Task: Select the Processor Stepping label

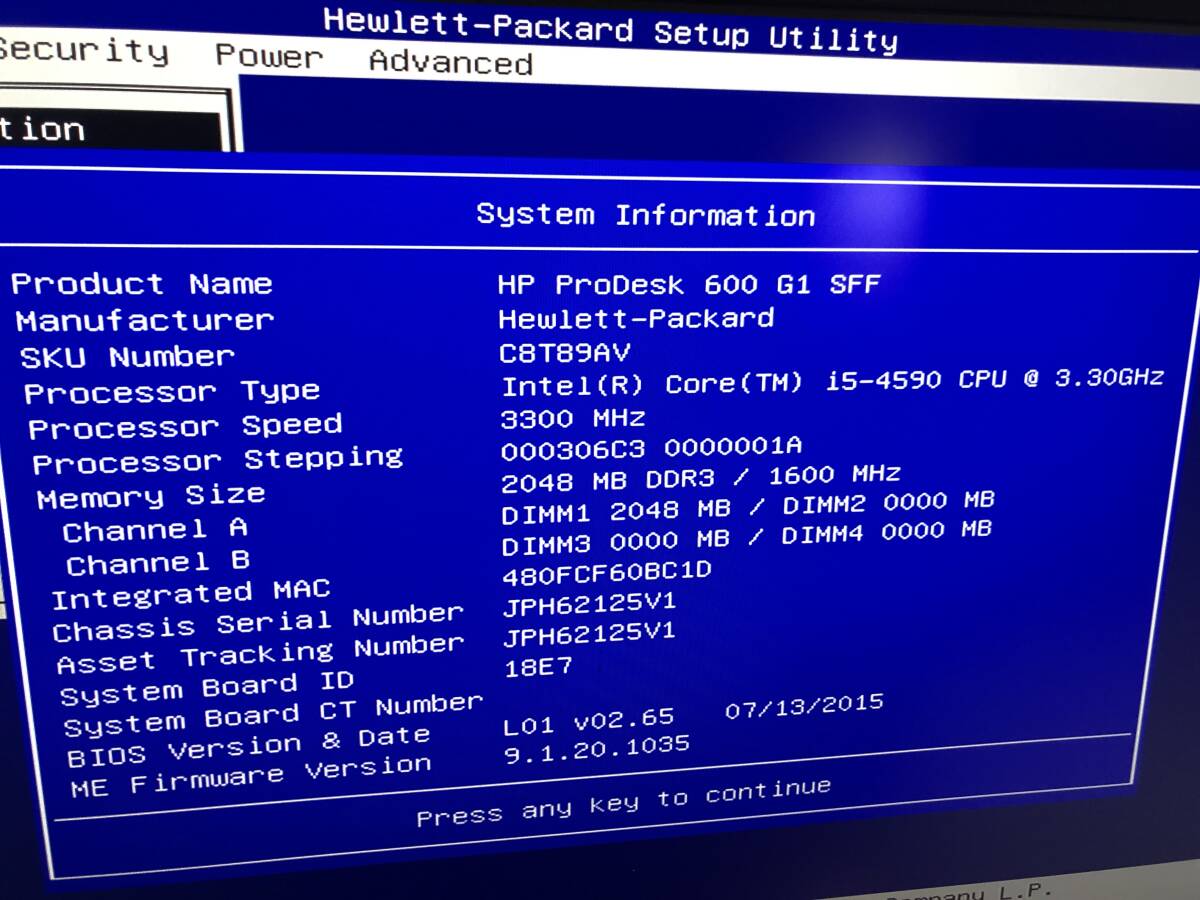Action: pos(218,461)
